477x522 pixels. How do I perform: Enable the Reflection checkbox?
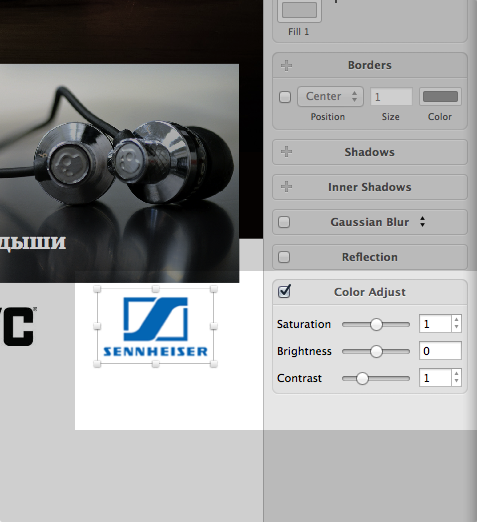[284, 257]
